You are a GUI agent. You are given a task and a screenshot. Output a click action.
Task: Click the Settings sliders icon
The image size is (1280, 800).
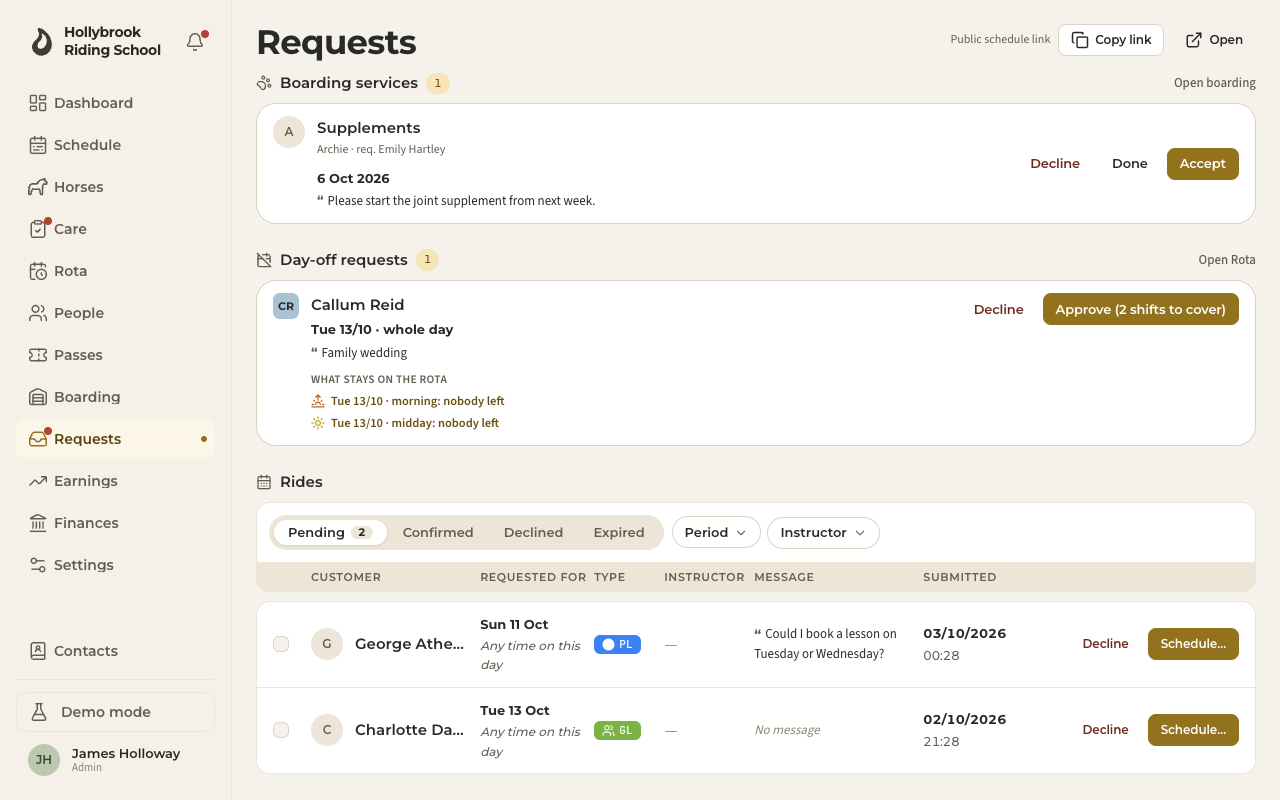click(38, 565)
